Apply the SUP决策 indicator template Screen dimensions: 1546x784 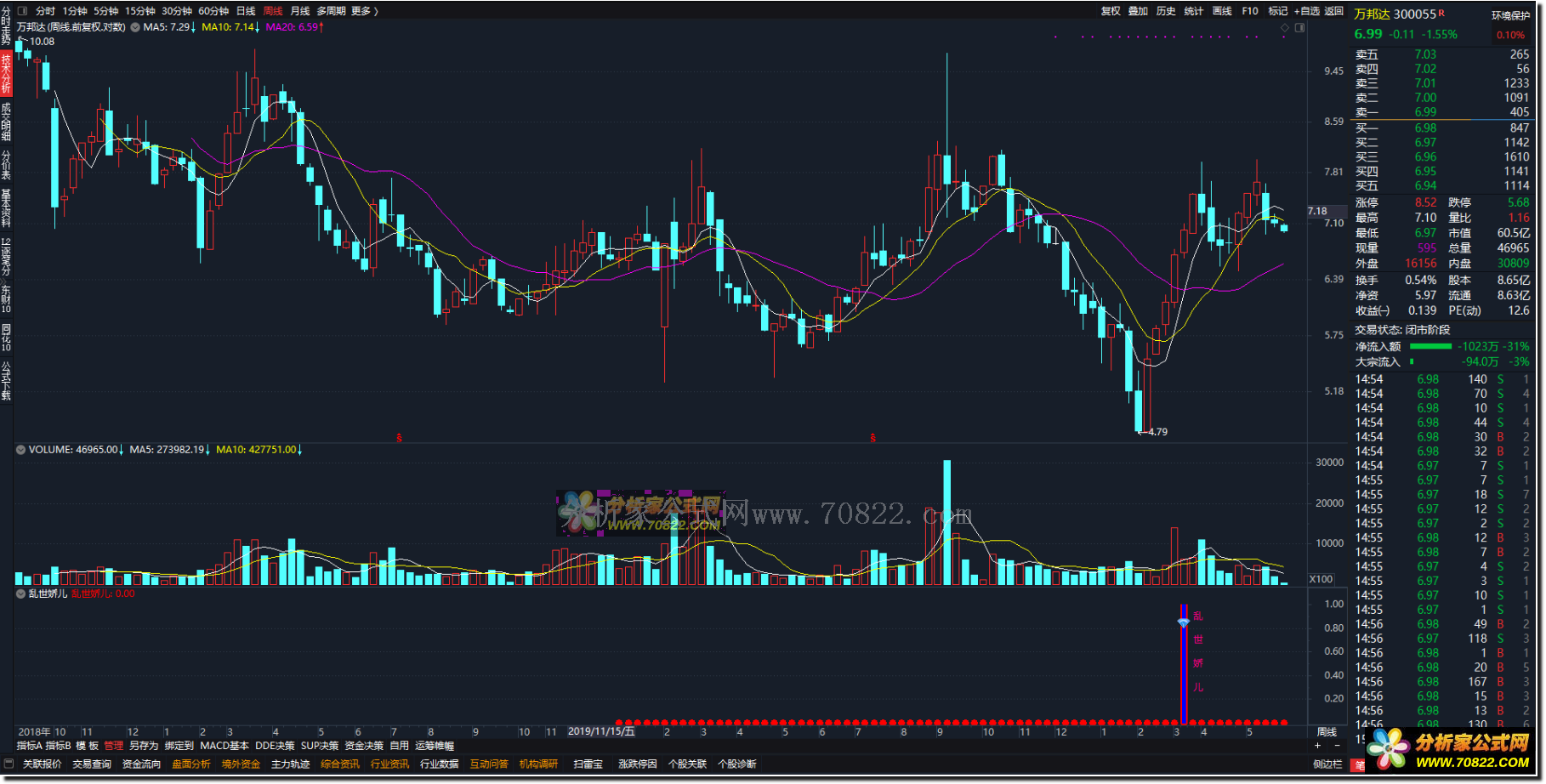tap(320, 746)
